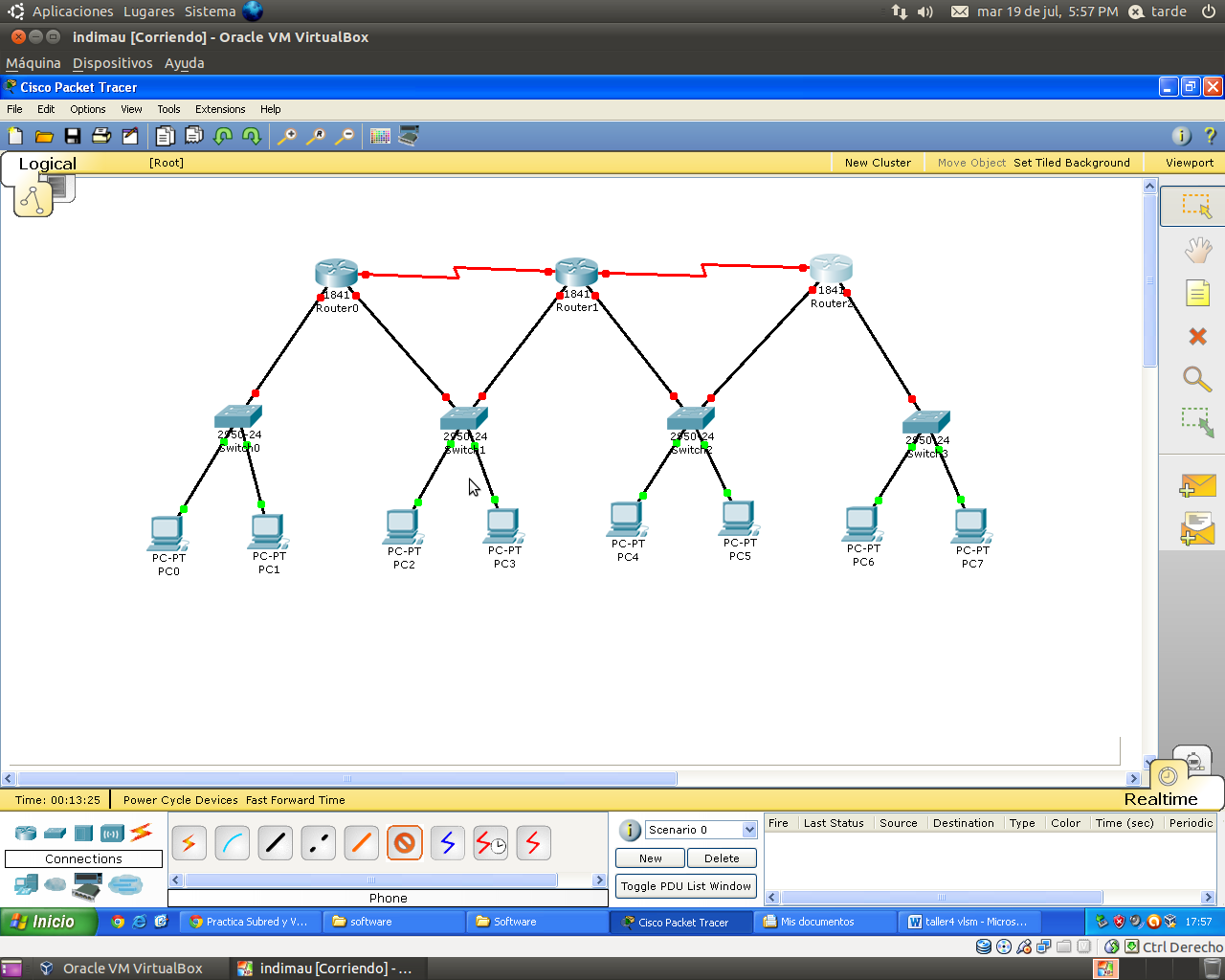Open the Activity Wizard toolbar icon

pyautogui.click(x=130, y=136)
